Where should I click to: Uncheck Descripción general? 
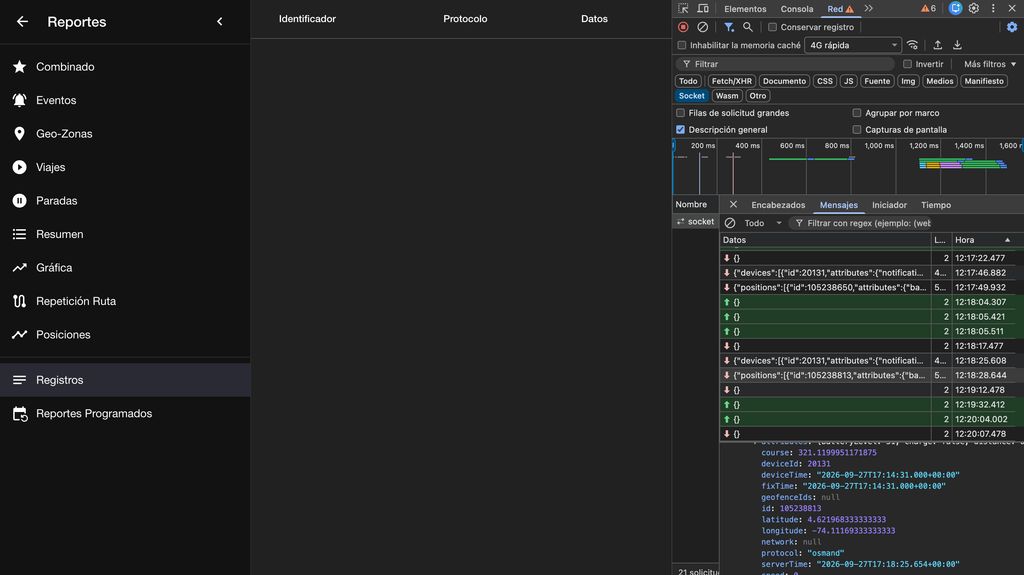680,129
